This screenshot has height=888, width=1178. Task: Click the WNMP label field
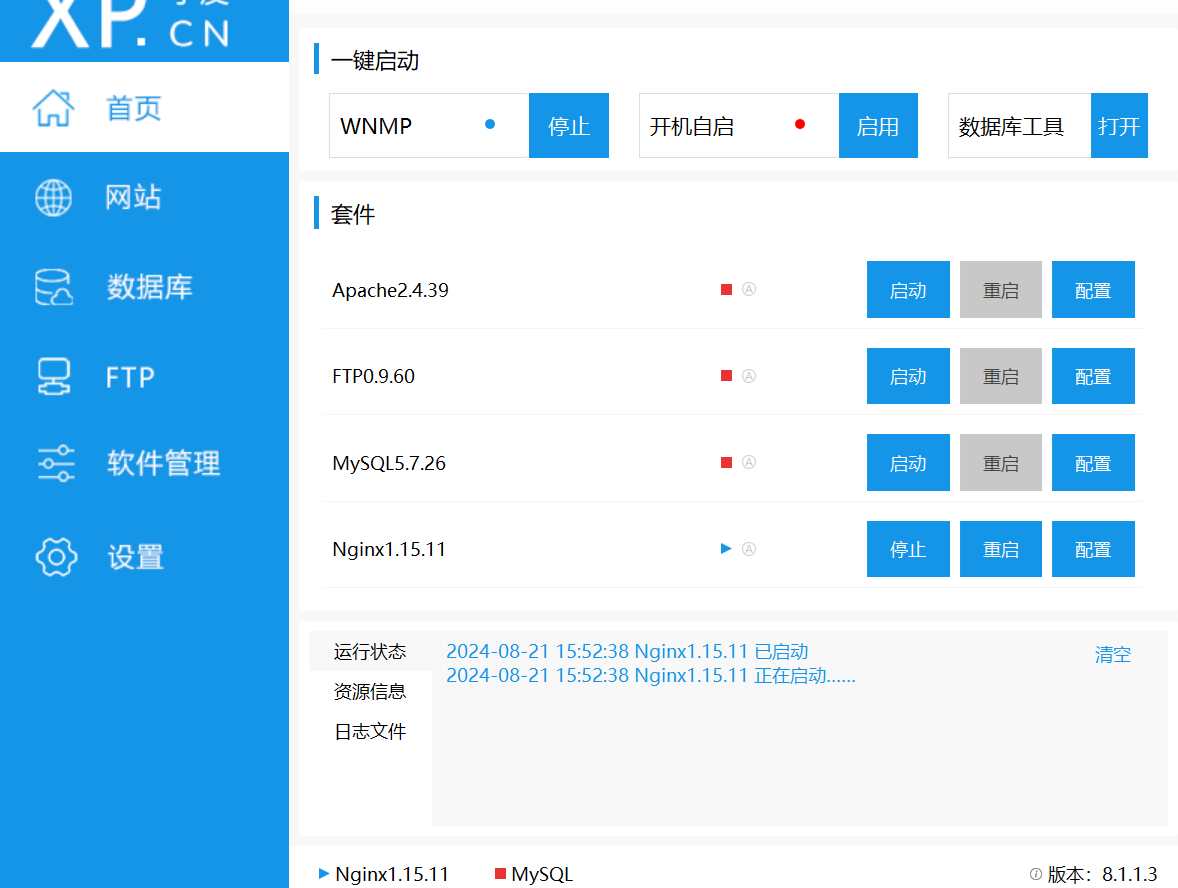point(429,125)
